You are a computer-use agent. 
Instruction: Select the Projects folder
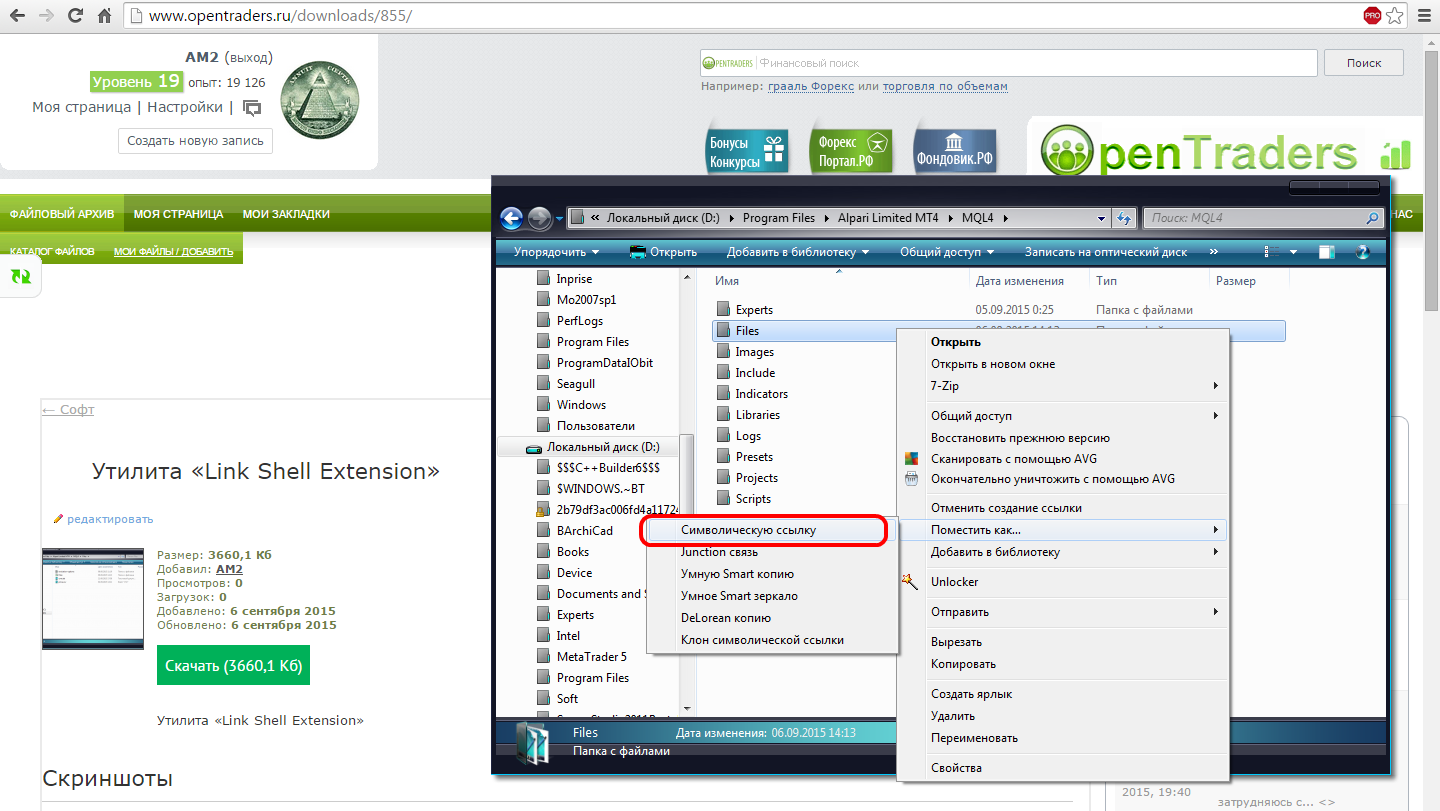coord(756,478)
